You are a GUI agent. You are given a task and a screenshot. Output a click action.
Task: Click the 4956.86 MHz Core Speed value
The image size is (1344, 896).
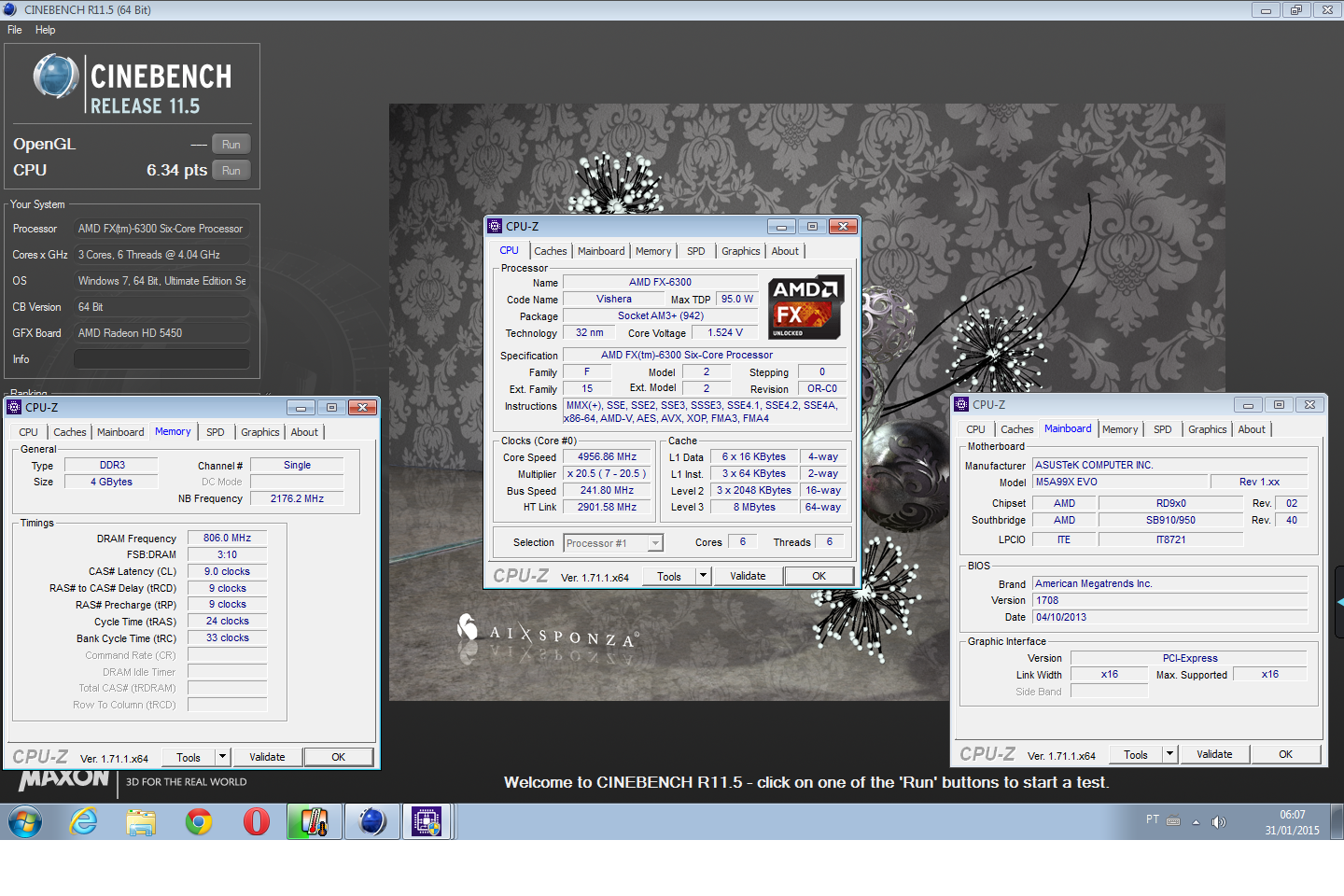(x=607, y=457)
